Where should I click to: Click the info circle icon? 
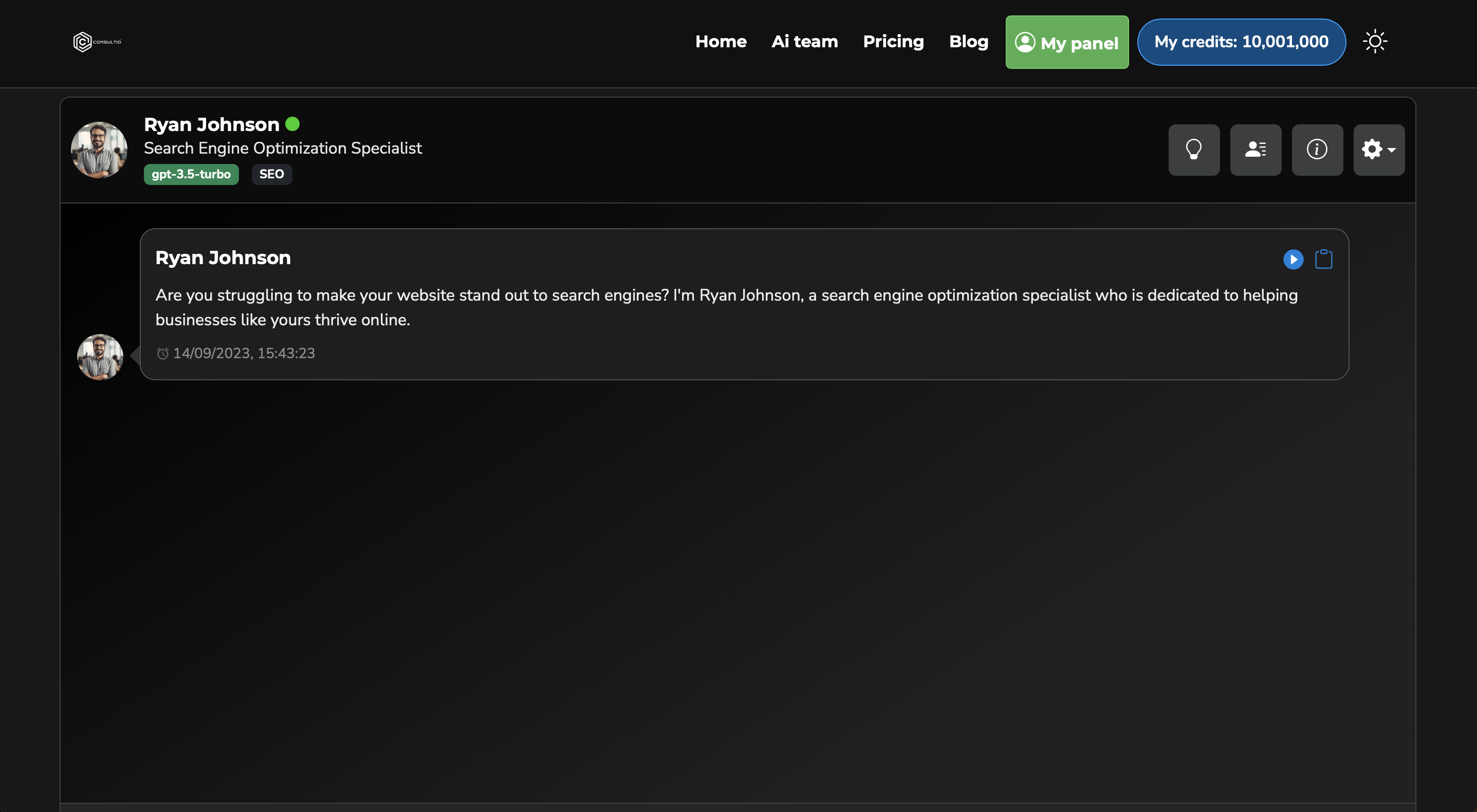click(x=1317, y=150)
